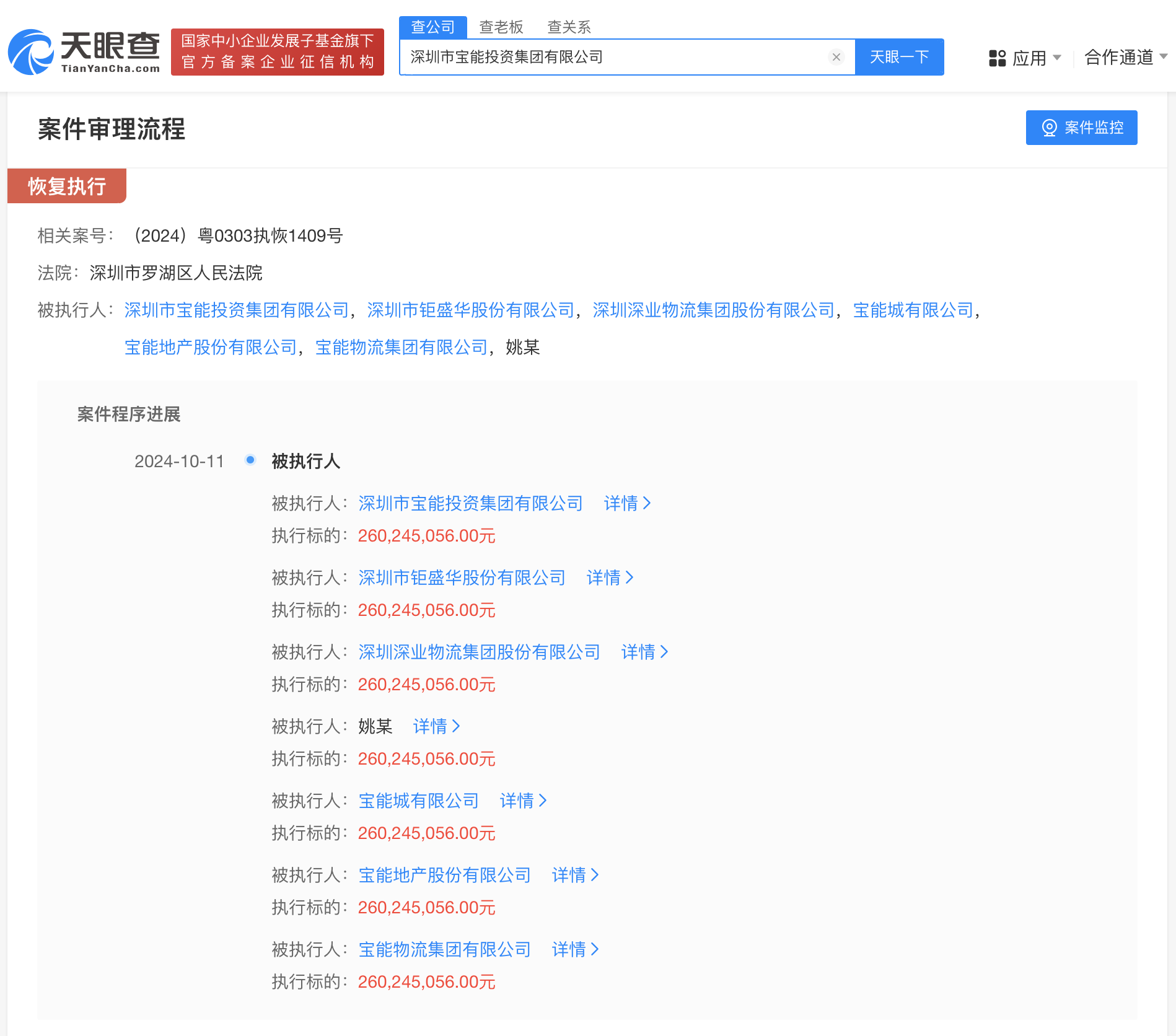Switch to the 查关系 tab
The image size is (1176, 1036).
click(569, 27)
